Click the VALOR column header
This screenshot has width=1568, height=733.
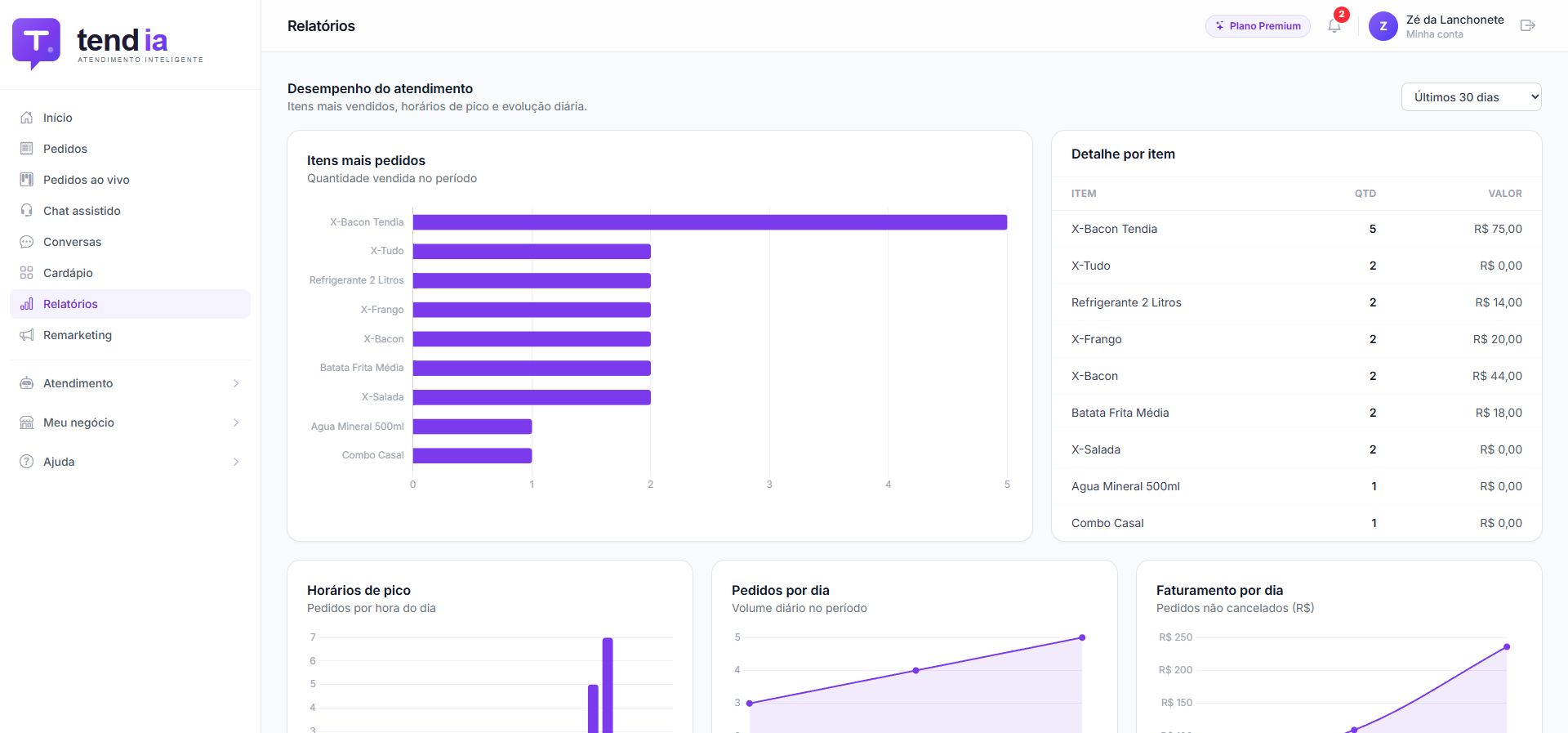pos(1505,194)
